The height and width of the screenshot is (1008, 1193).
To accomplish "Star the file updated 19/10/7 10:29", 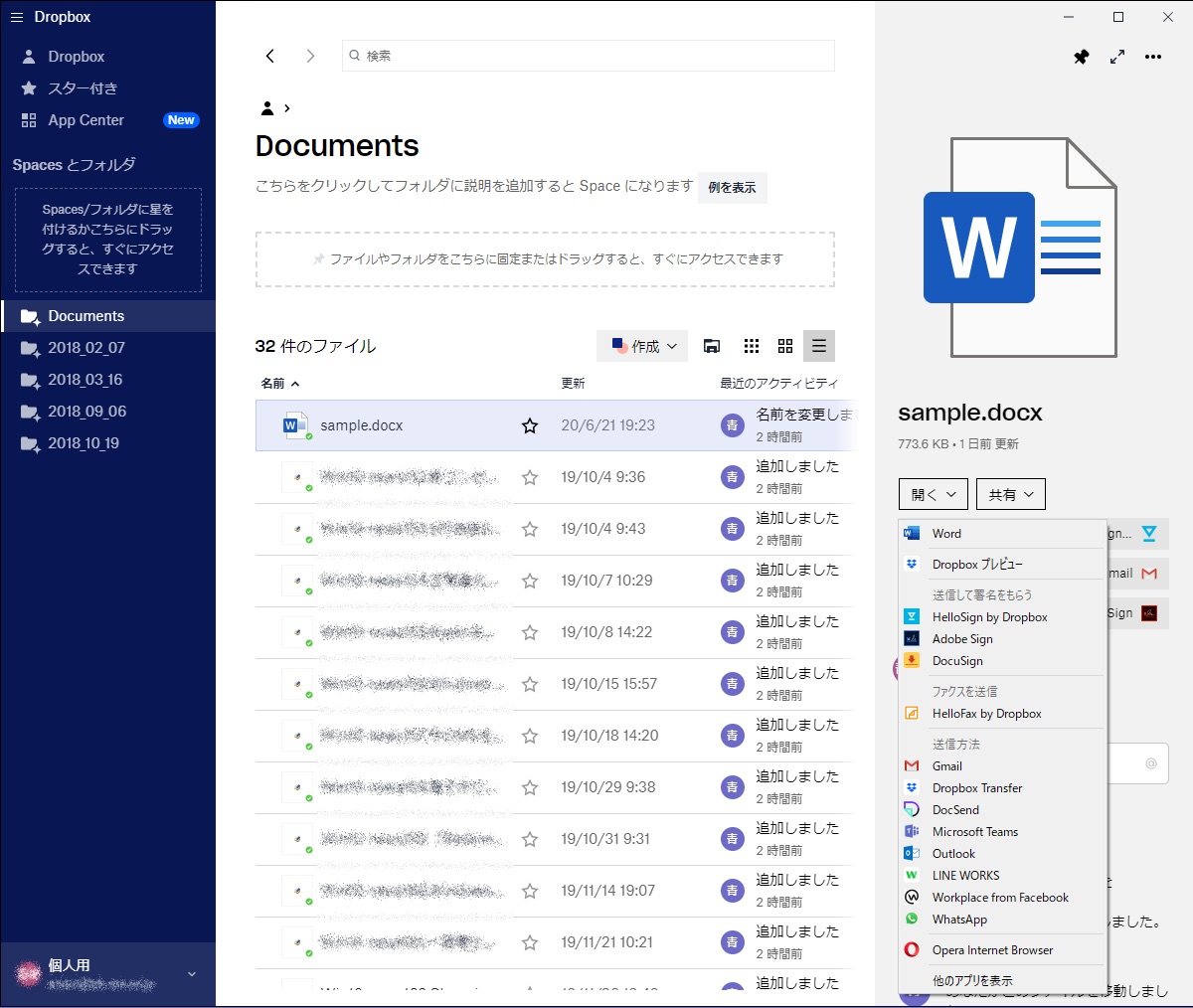I will 530,581.
